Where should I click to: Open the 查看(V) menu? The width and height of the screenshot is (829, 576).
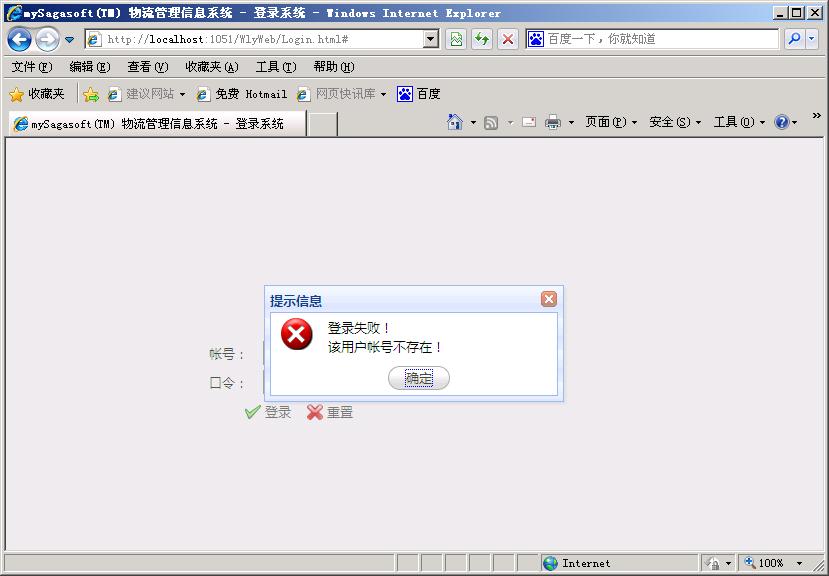148,67
